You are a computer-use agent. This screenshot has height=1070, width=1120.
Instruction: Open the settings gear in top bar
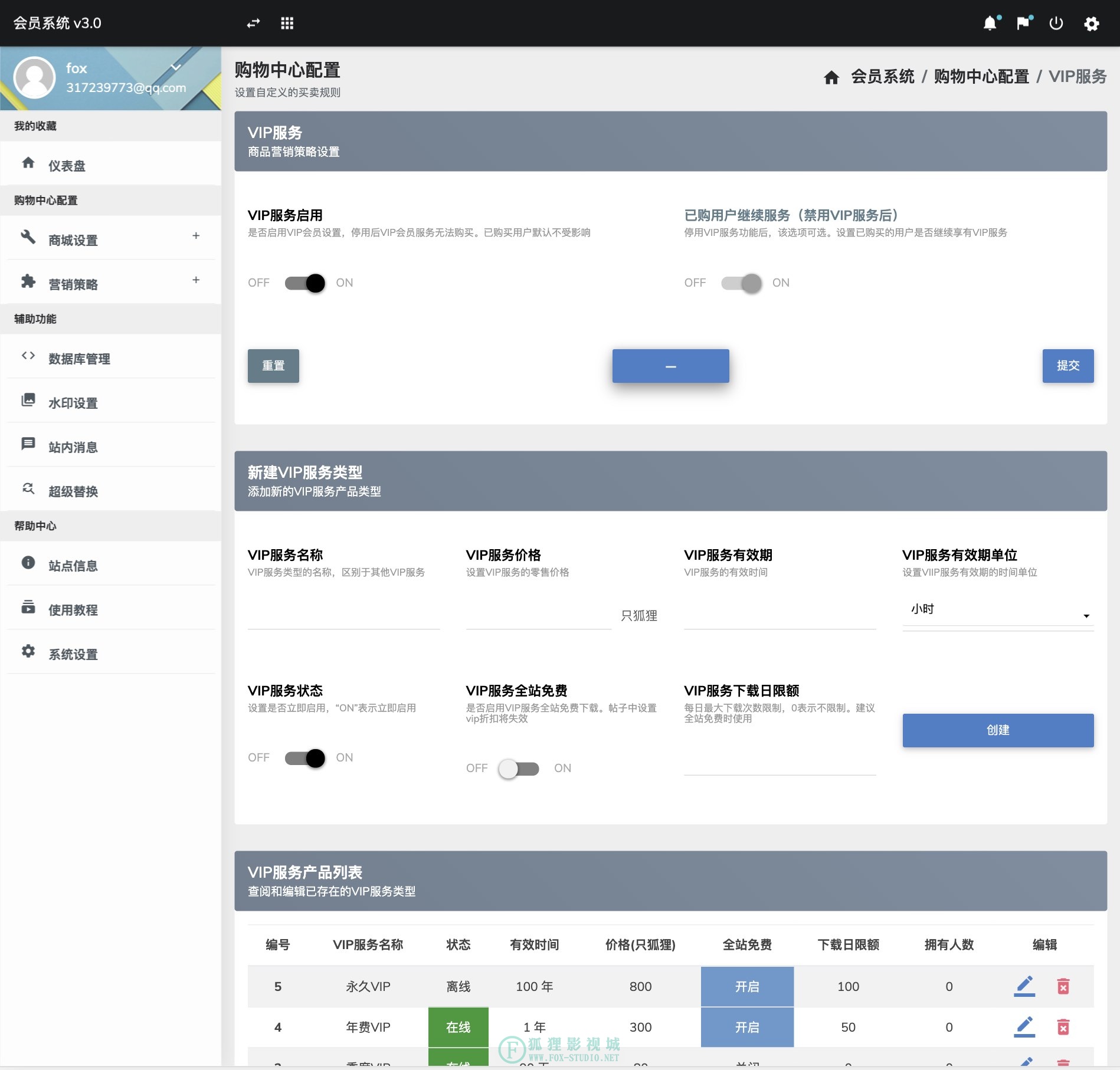tap(1092, 24)
